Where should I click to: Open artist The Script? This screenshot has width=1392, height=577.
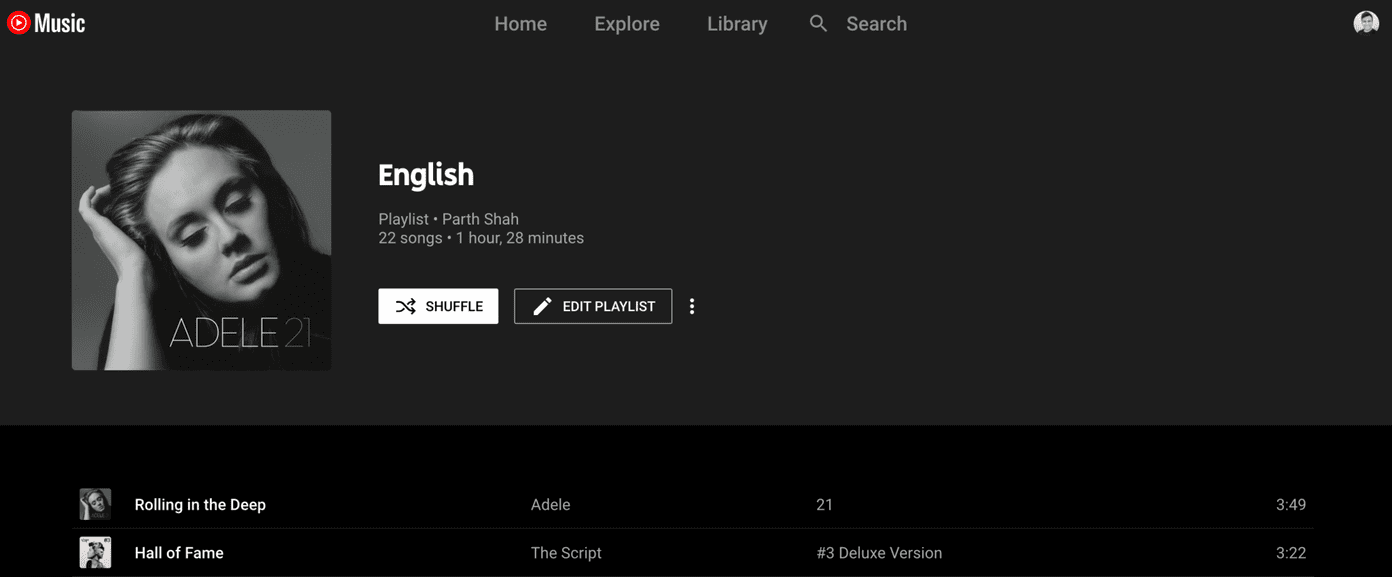(566, 553)
